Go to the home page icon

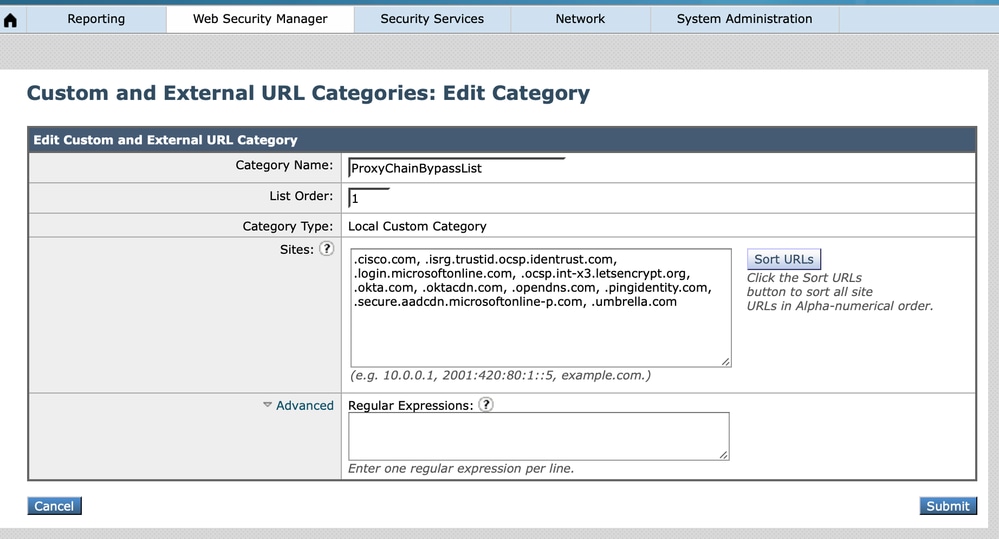pyautogui.click(x=11, y=20)
